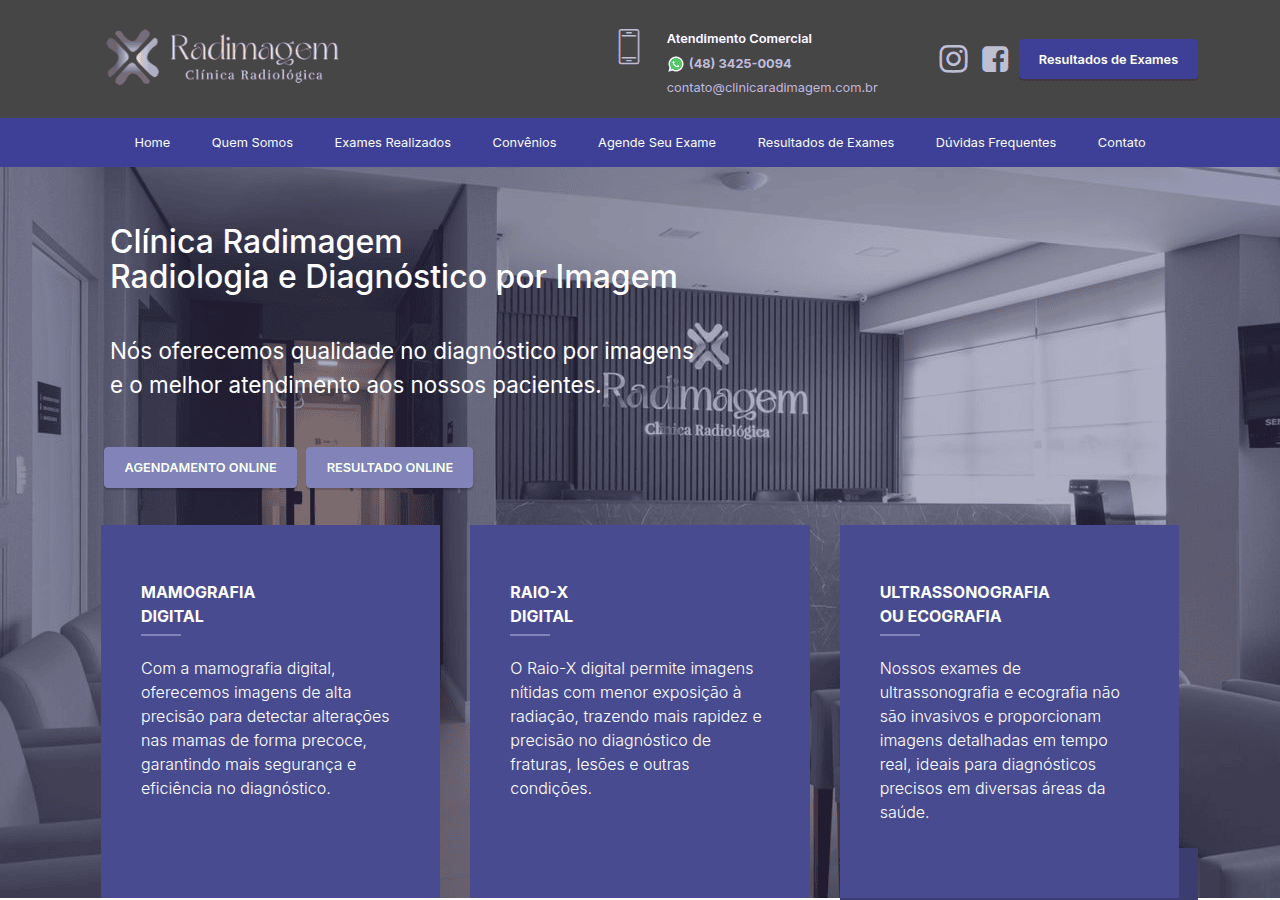
Task: Open the Dúvidas Frequentes menu item
Action: pyautogui.click(x=996, y=143)
